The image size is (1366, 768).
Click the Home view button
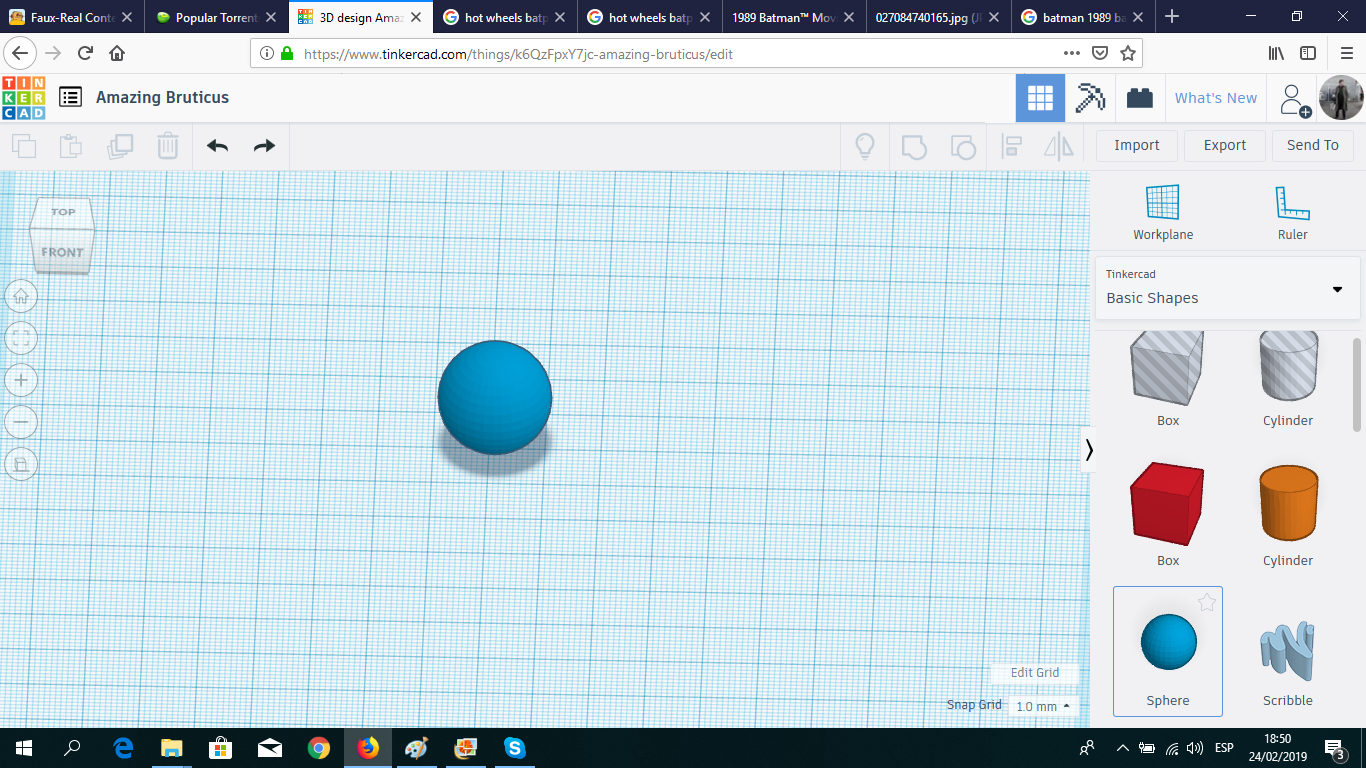[x=21, y=296]
